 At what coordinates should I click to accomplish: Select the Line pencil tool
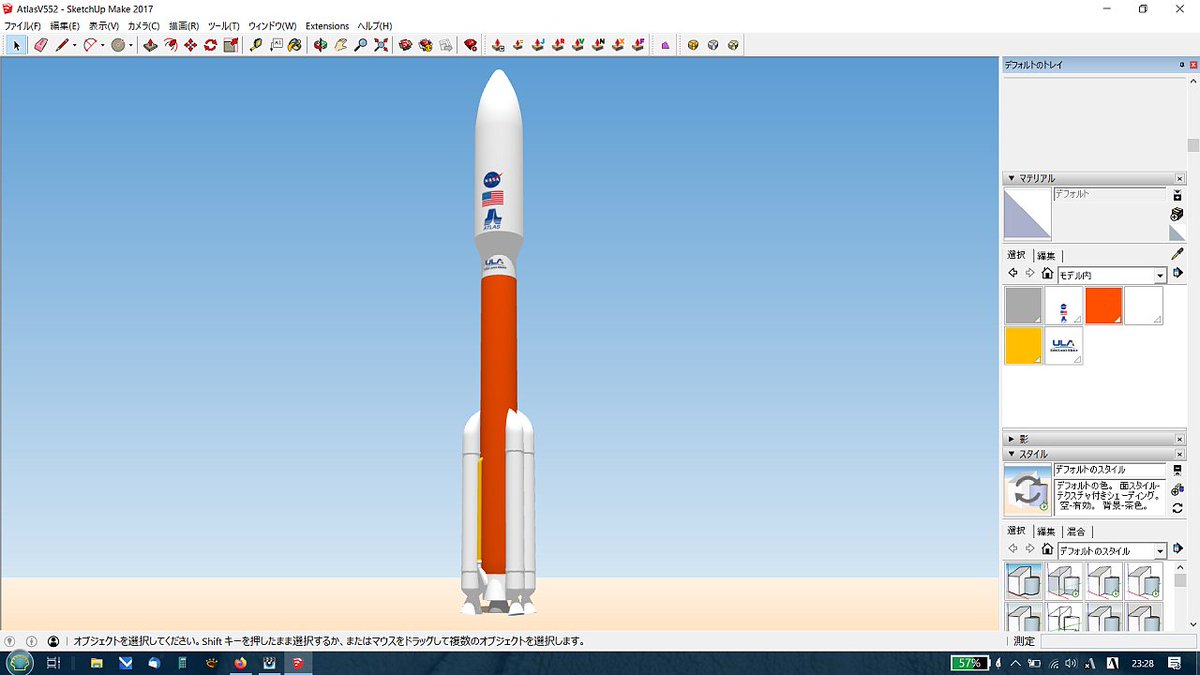point(62,45)
